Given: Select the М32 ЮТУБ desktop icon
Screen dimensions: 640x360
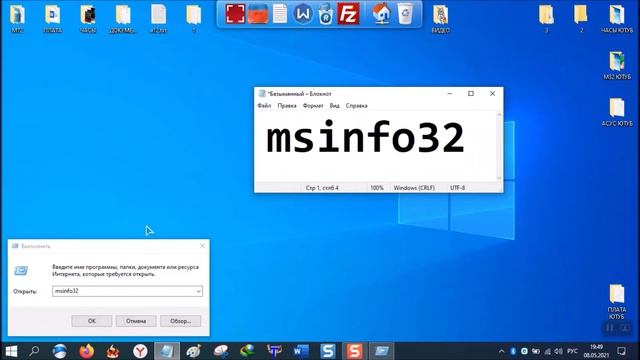Looking at the screenshot, I should [617, 65].
